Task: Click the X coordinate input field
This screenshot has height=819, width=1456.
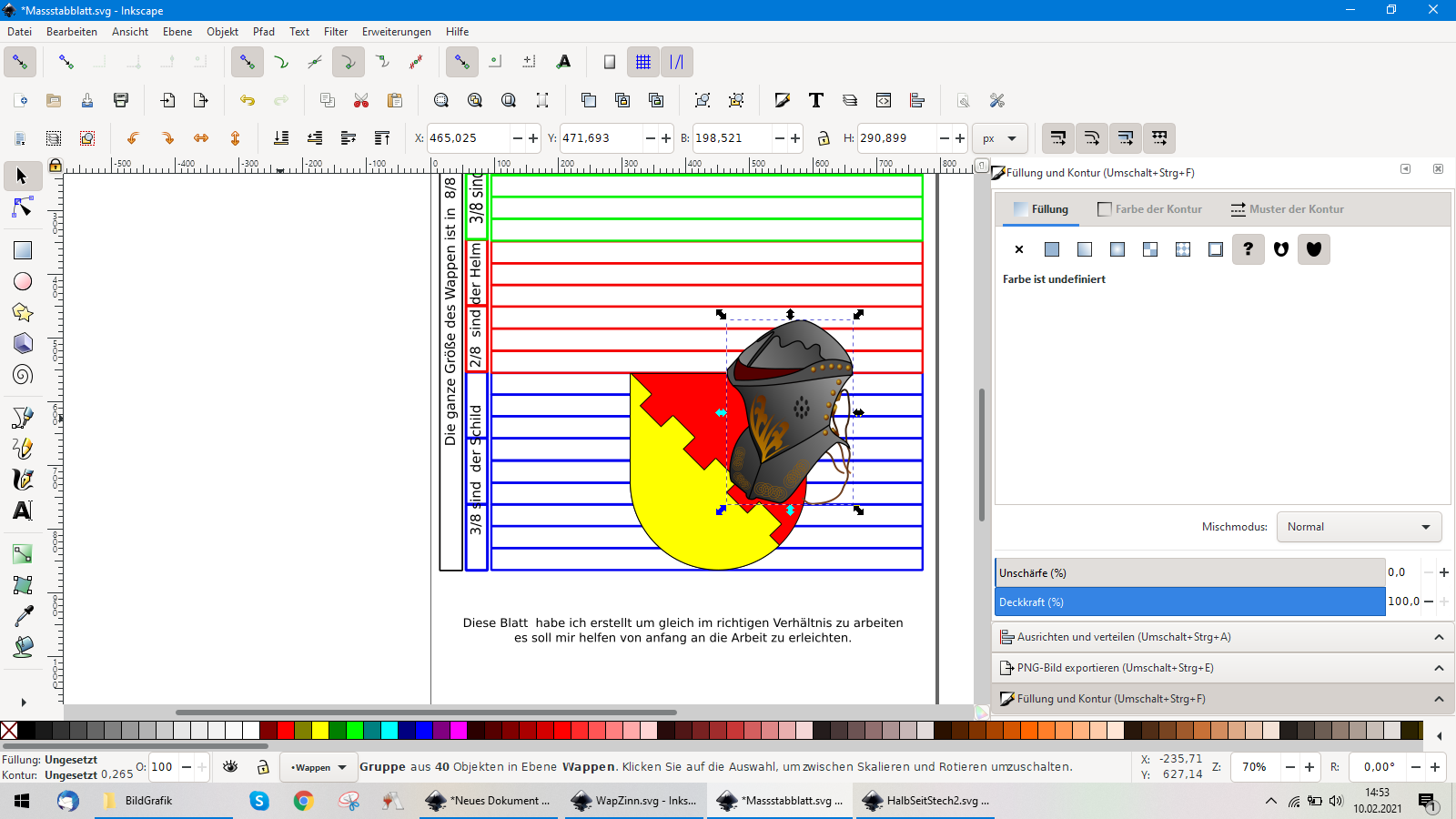Action: [x=468, y=138]
